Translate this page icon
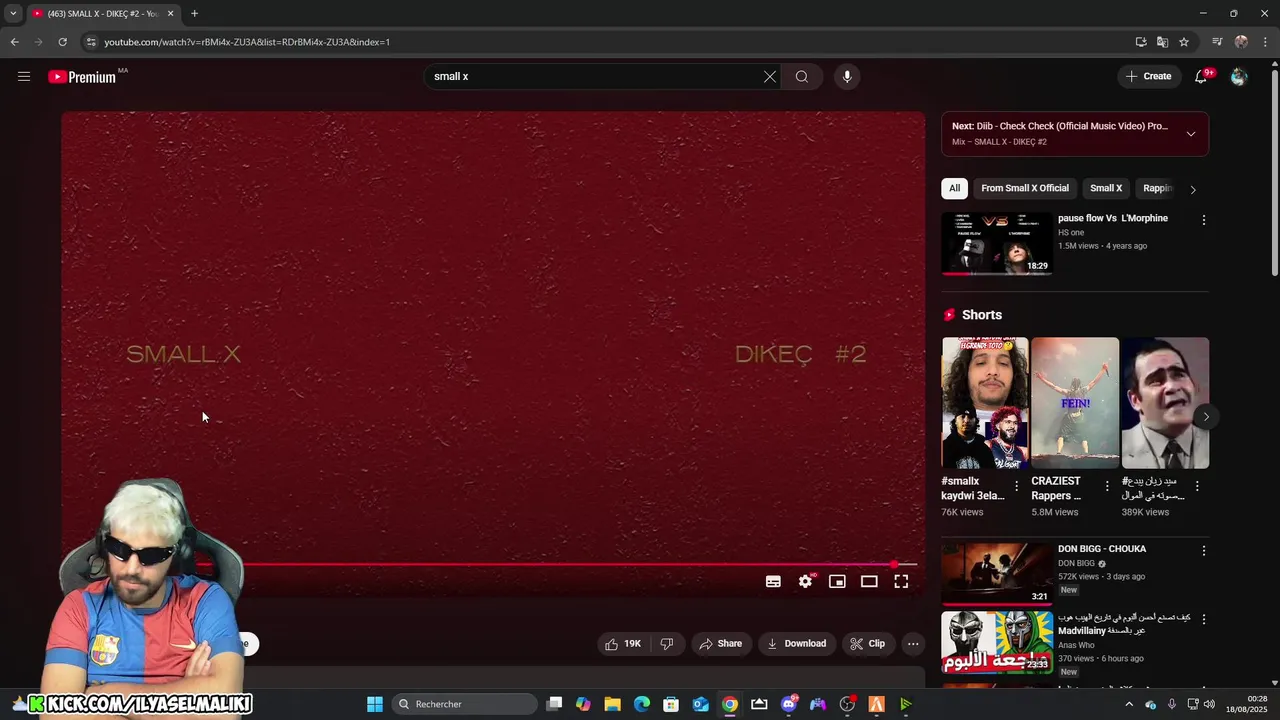Image resolution: width=1280 pixels, height=720 pixels. tap(1162, 42)
